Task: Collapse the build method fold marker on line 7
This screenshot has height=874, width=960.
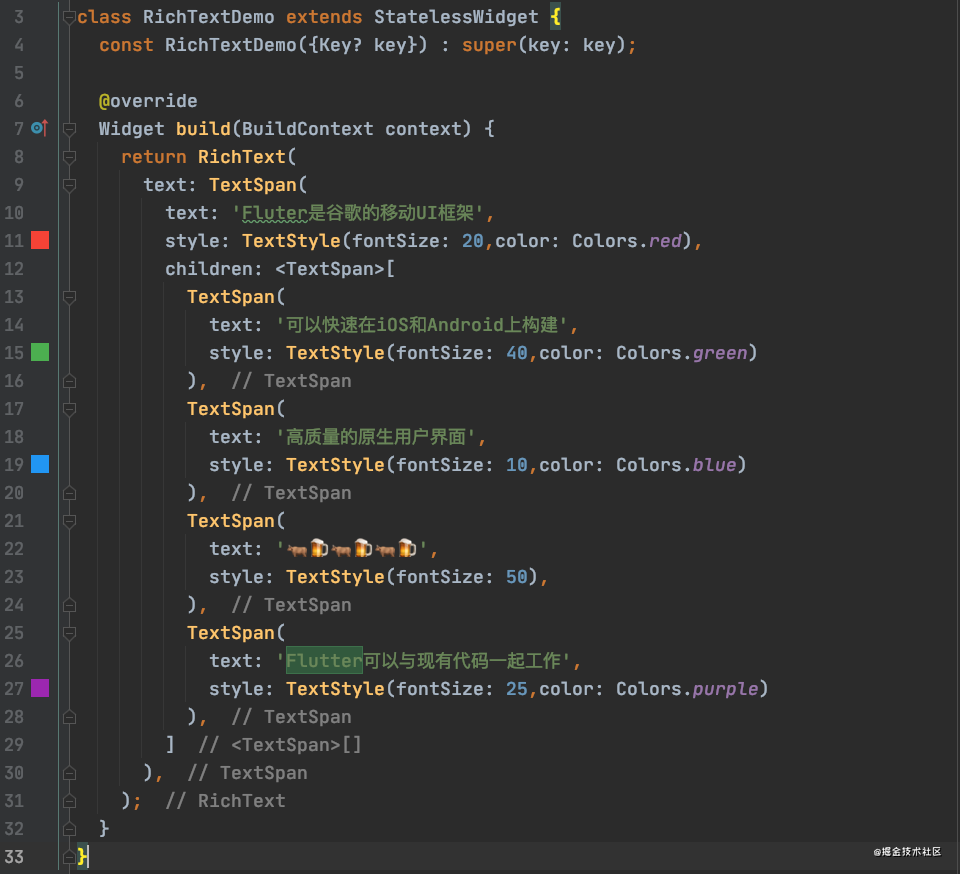Action: click(x=69, y=129)
